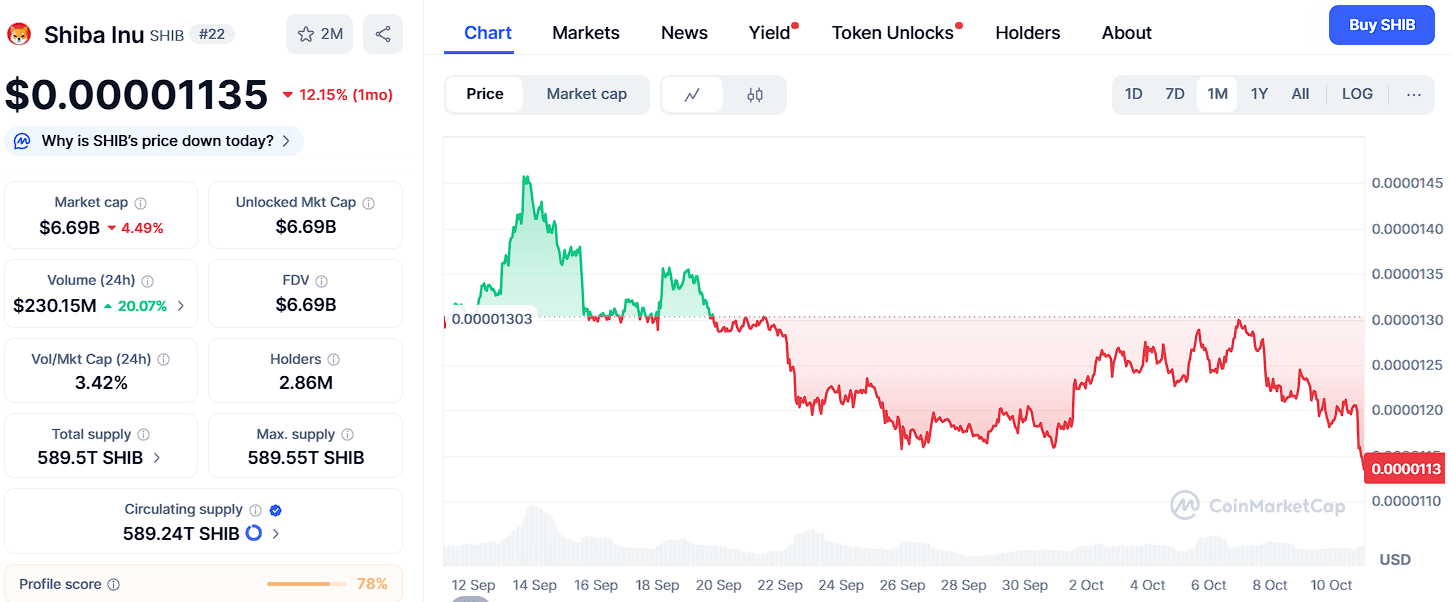This screenshot has height=602, width=1451.
Task: Toggle chart to Price view
Action: (485, 94)
